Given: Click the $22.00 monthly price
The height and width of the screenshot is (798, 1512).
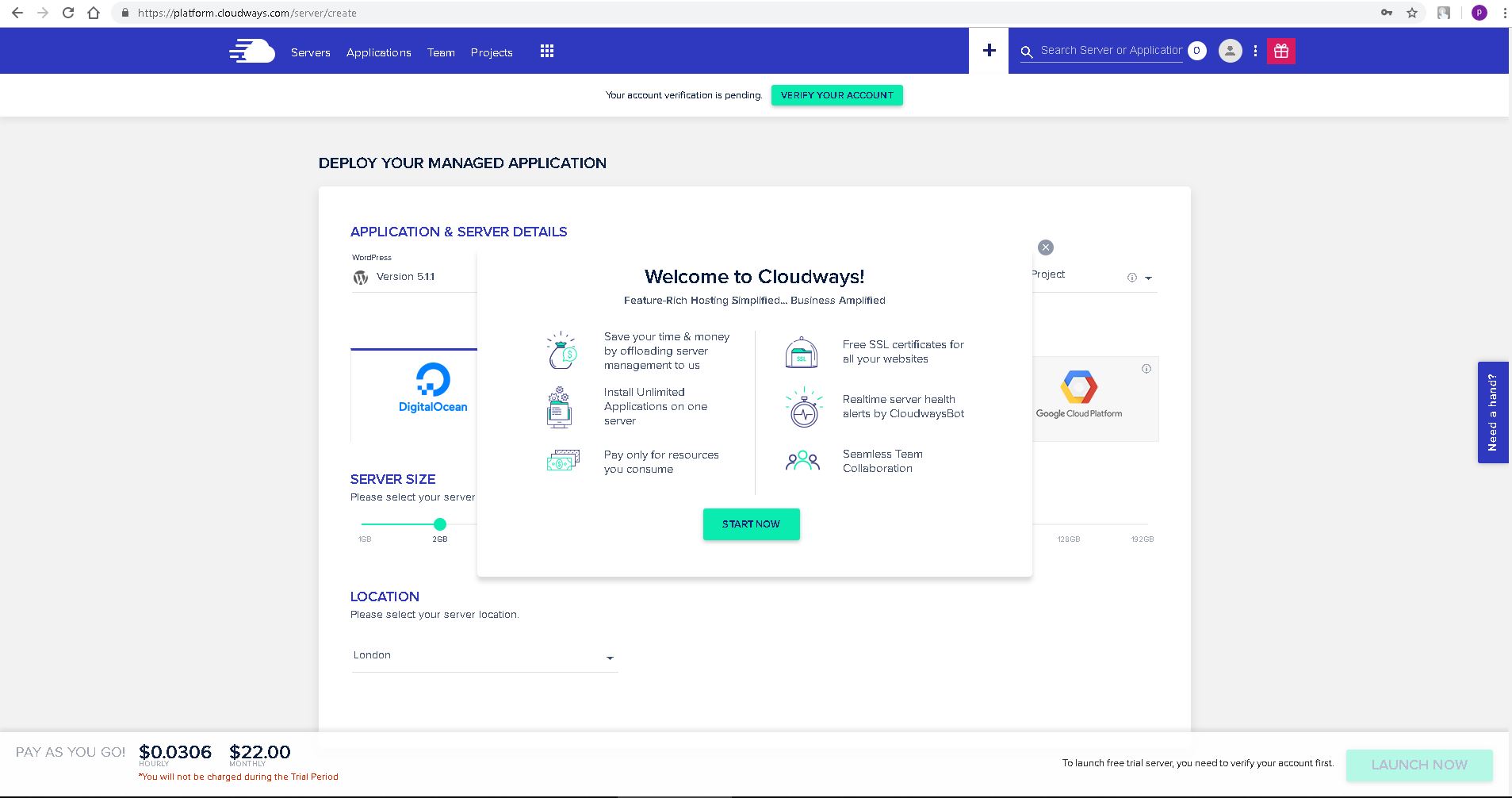Looking at the screenshot, I should (x=260, y=752).
